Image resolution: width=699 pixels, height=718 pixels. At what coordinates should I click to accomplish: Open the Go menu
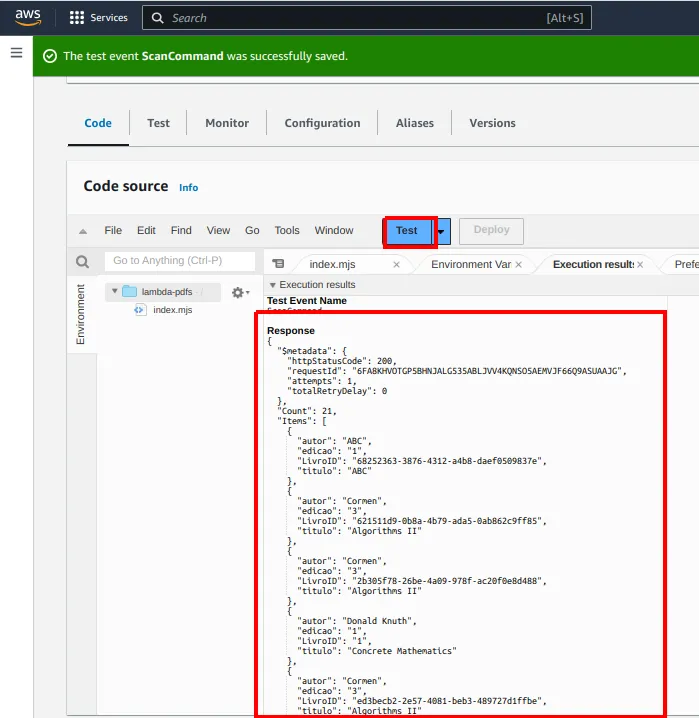click(x=252, y=230)
